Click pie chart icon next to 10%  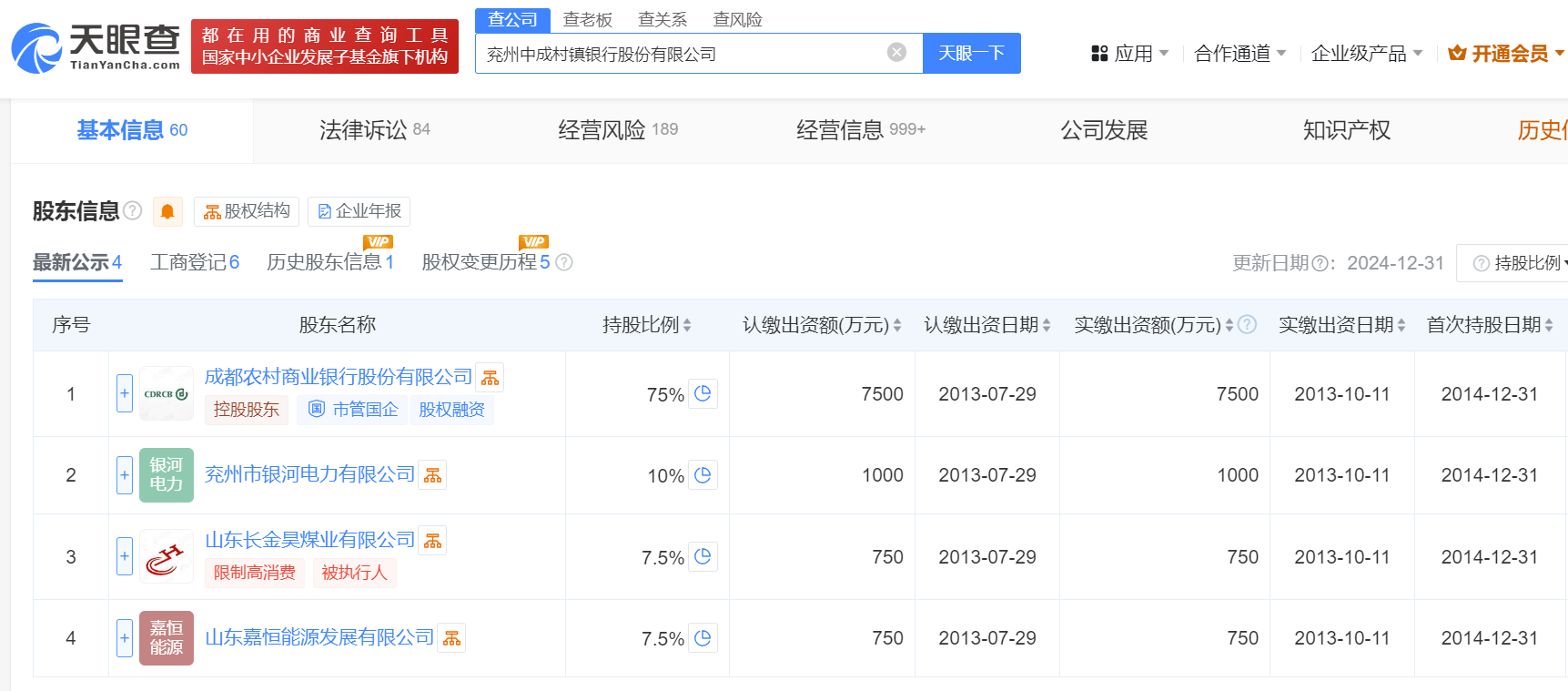(703, 475)
